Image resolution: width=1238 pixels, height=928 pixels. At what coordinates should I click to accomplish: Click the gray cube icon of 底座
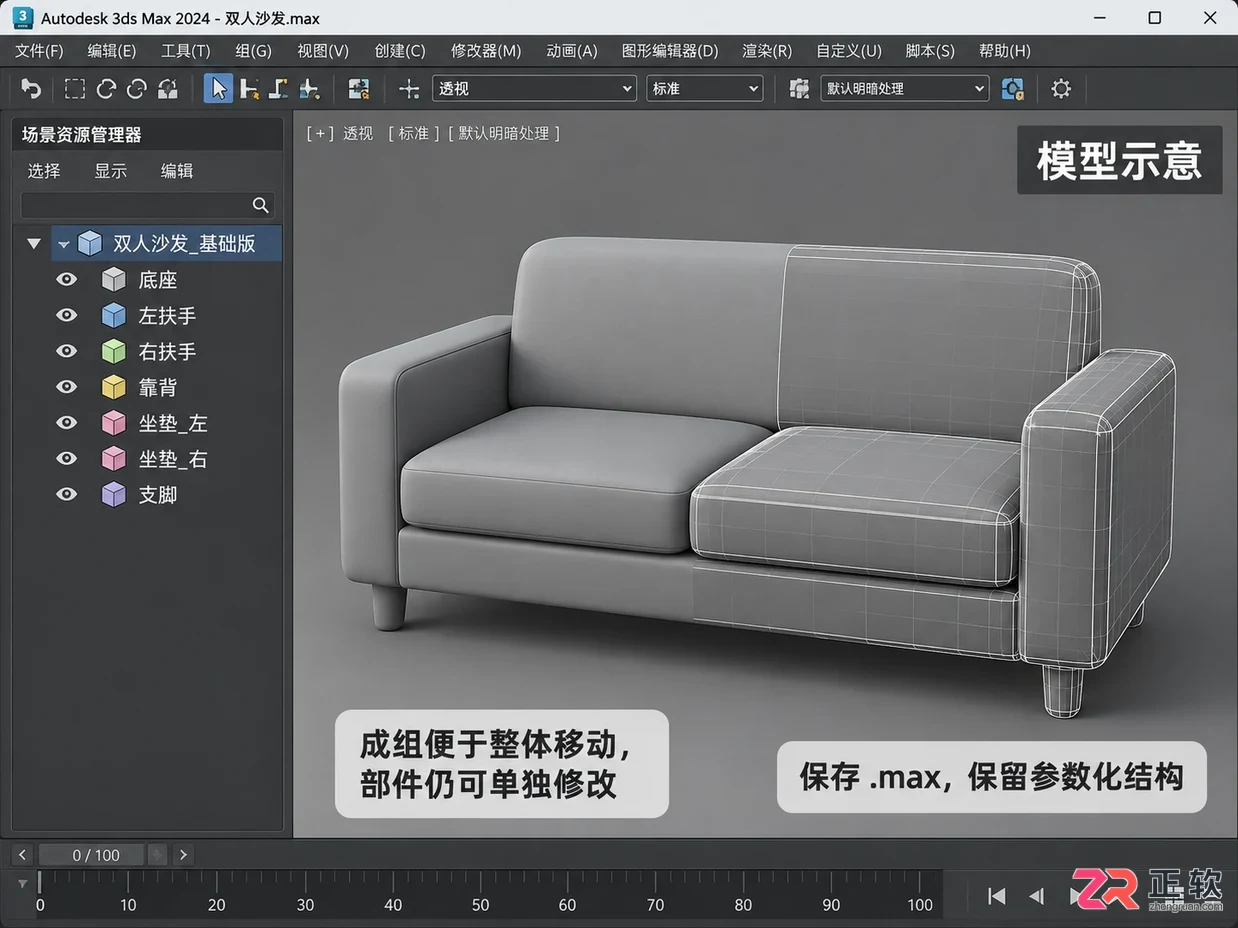coord(114,280)
